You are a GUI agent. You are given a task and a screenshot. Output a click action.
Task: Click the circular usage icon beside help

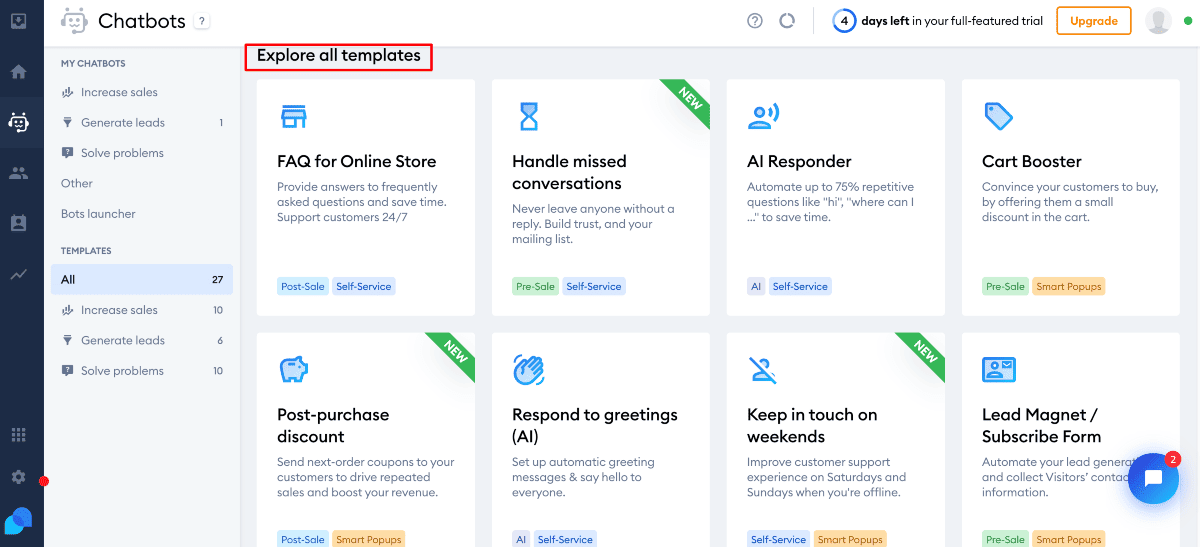pos(787,21)
